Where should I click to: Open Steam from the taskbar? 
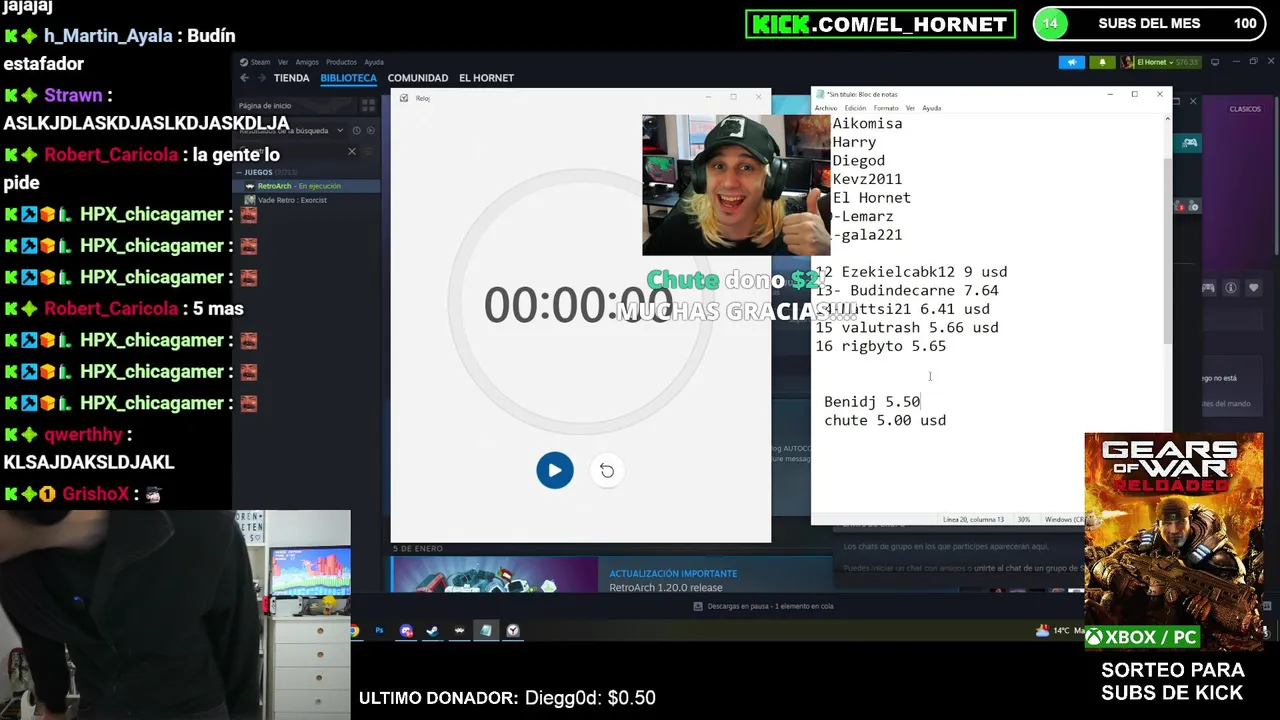pos(432,631)
